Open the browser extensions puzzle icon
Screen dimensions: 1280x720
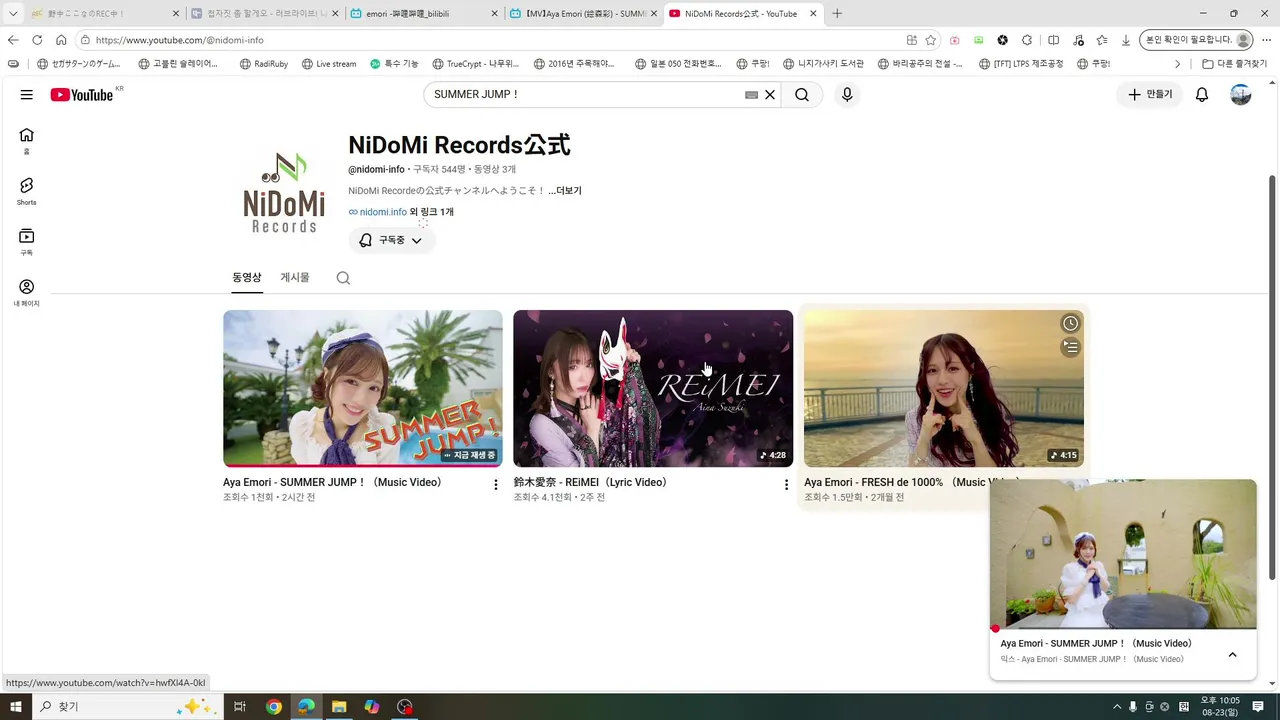pyautogui.click(x=1027, y=40)
